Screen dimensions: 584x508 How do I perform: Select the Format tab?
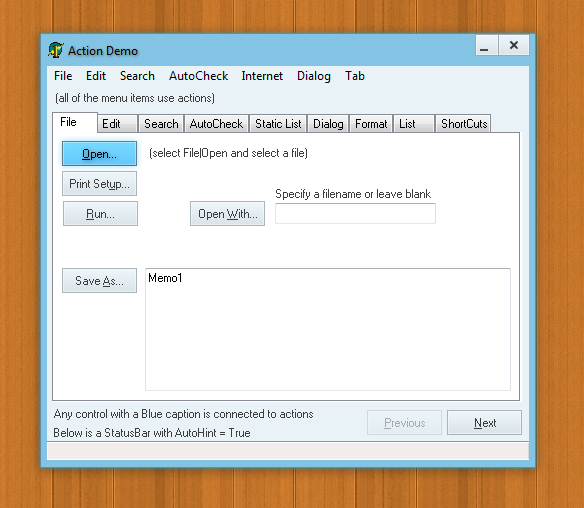click(371, 124)
